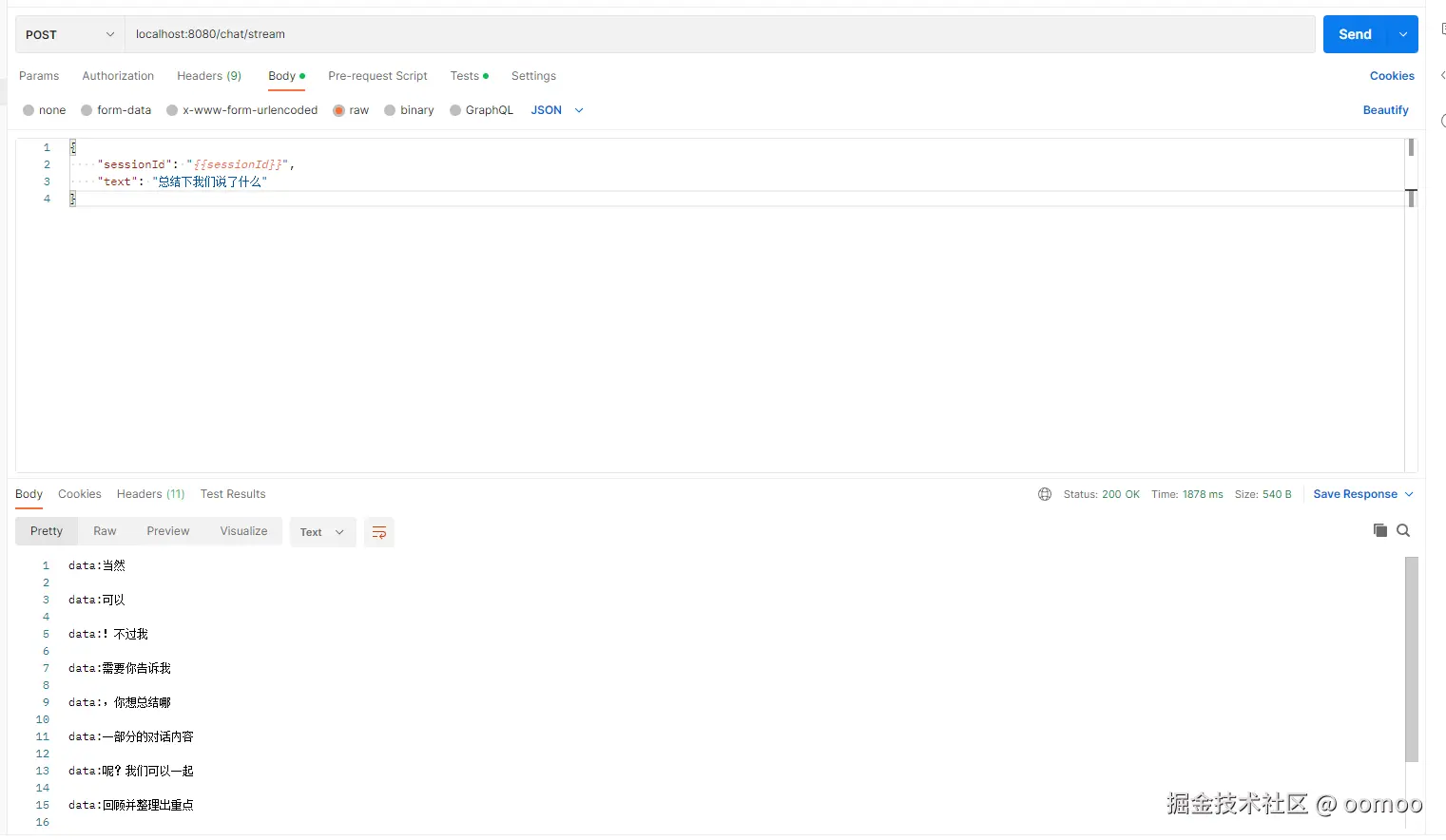Viewport: 1446px width, 840px height.
Task: Click response line "data:当然"
Action: 97,565
